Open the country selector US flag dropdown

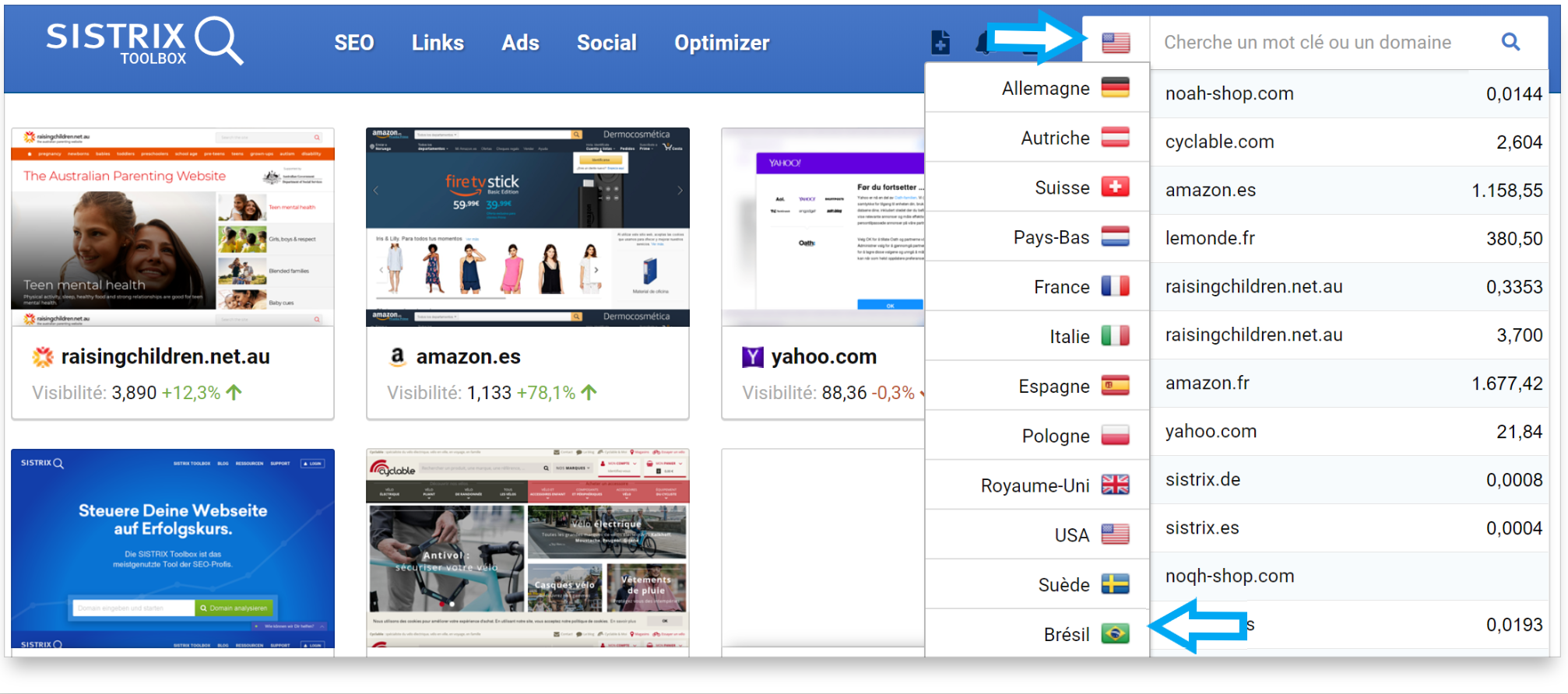(1116, 42)
